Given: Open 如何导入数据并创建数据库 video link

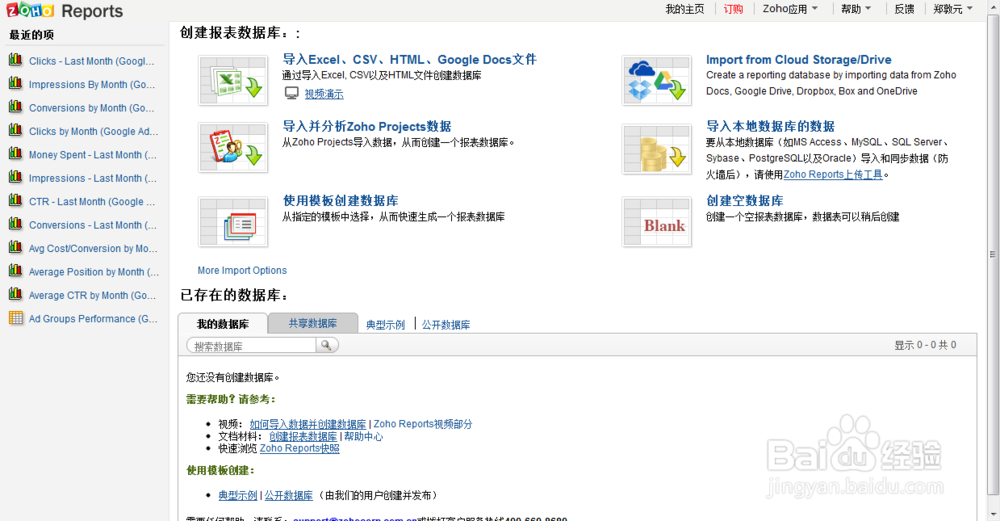Looking at the screenshot, I should (308, 424).
